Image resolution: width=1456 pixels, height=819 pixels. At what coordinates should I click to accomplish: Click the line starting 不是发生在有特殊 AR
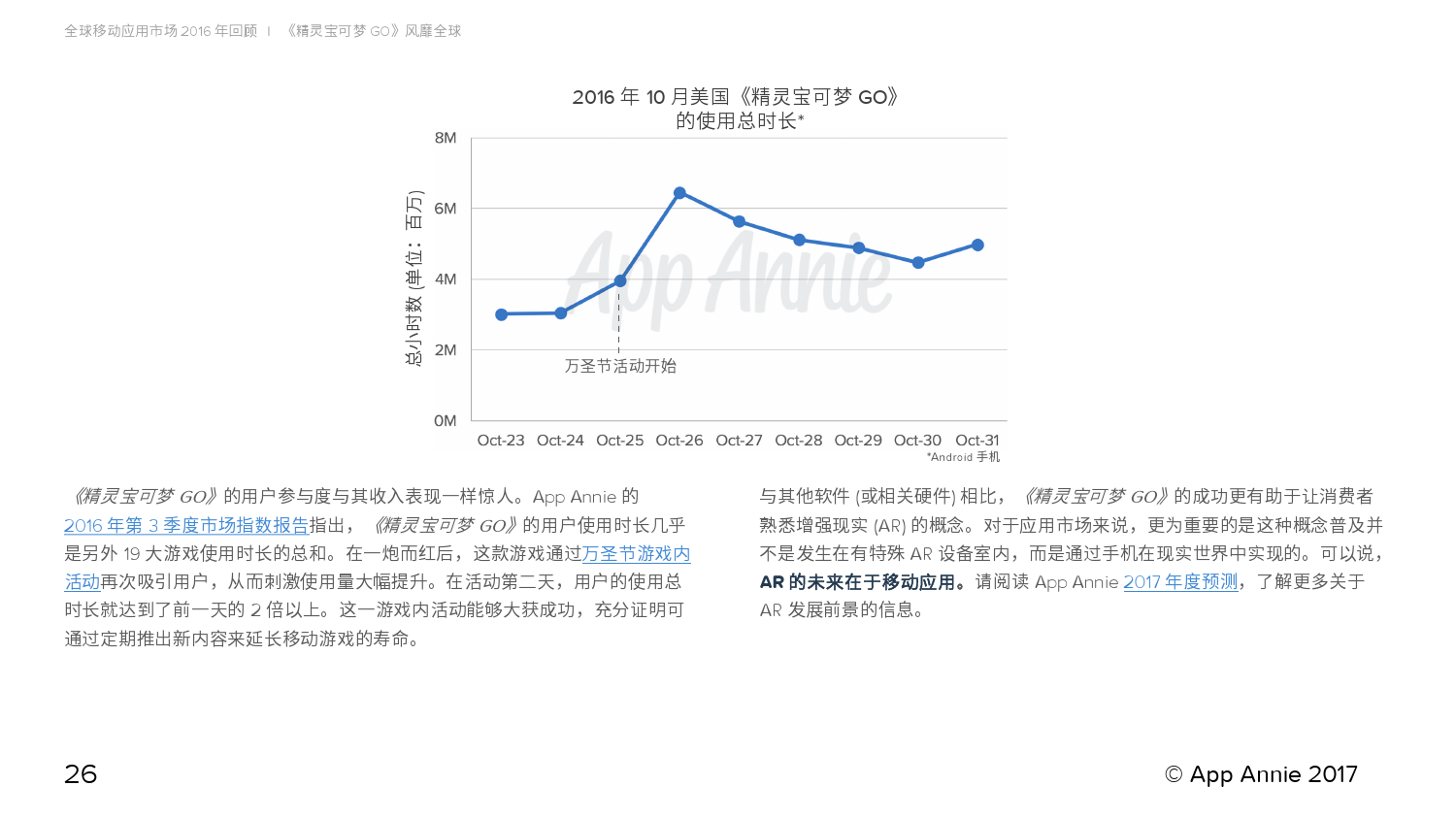pos(1073,553)
